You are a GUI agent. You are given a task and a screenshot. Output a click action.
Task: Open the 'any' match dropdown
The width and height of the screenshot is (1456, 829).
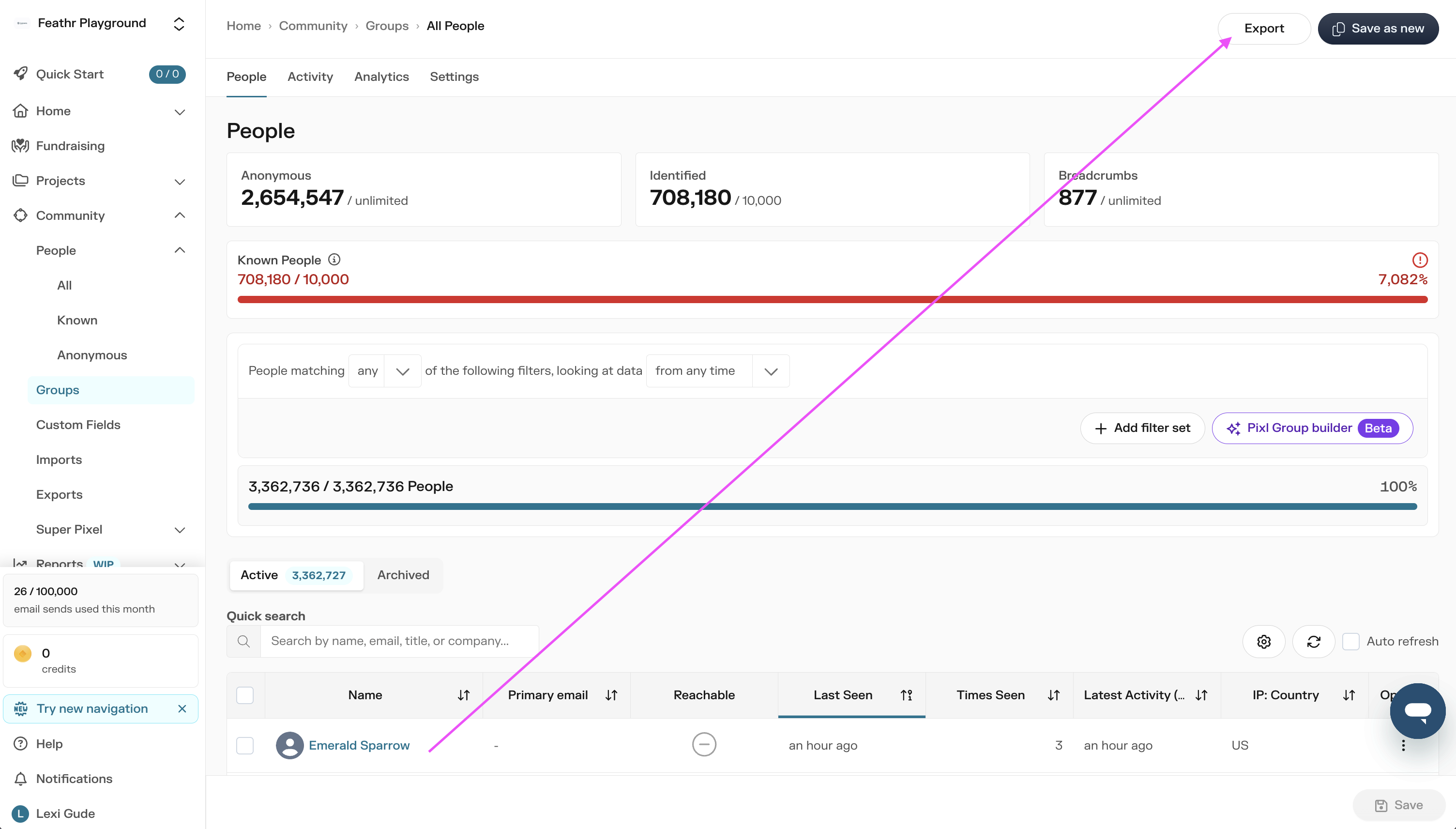[385, 371]
